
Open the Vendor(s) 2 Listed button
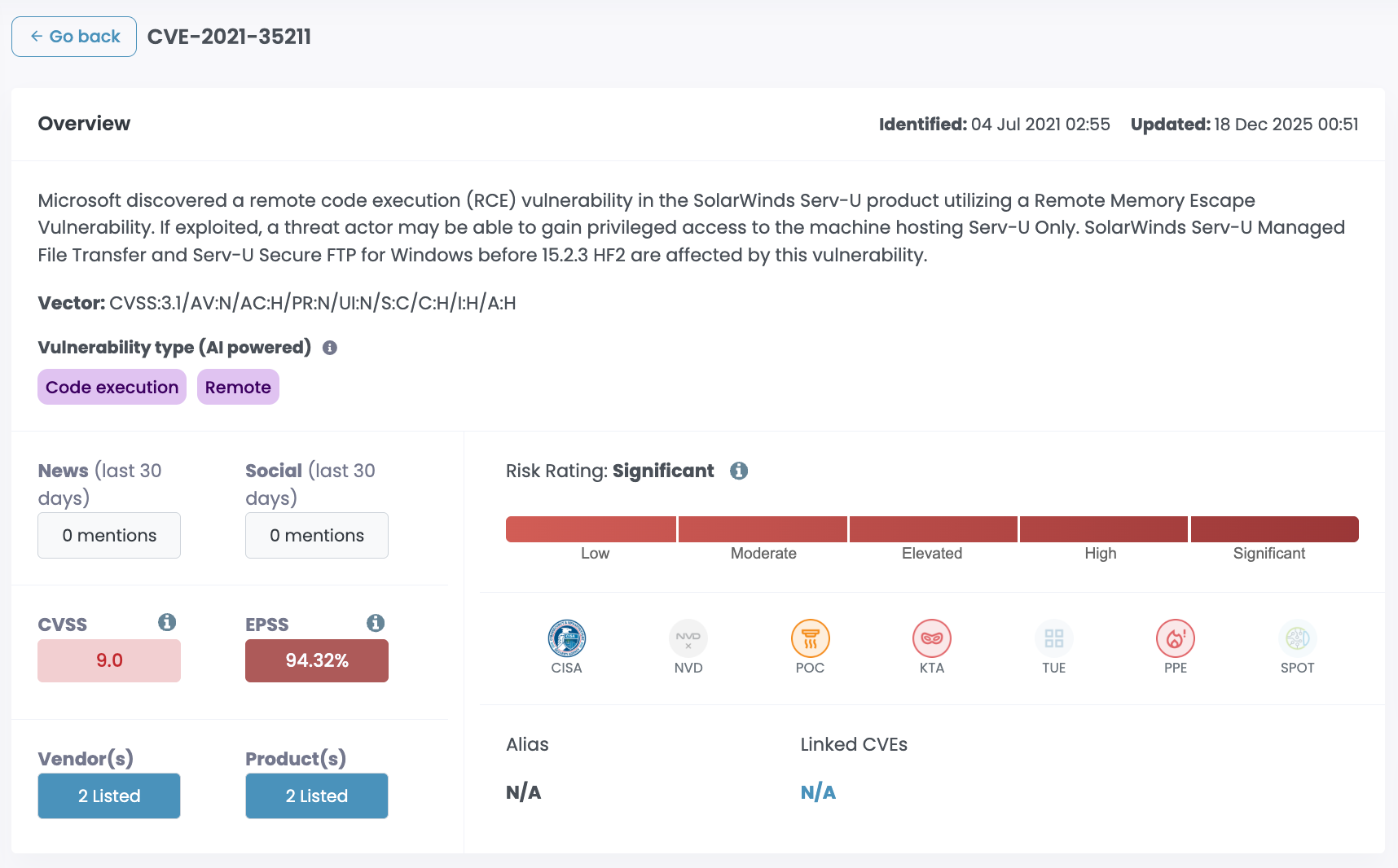(x=109, y=796)
